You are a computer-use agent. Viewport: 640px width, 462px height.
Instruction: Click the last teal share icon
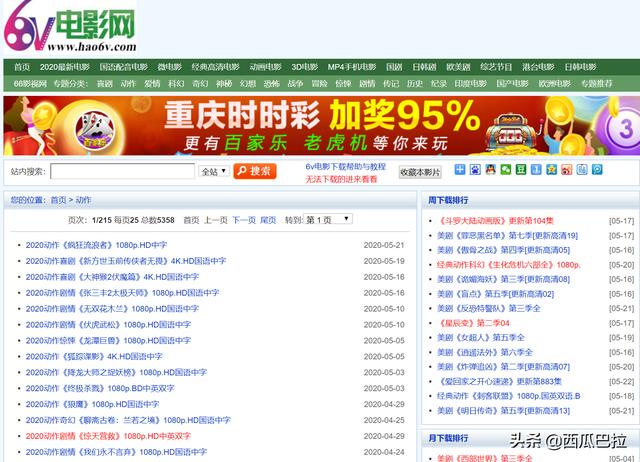coord(597,169)
